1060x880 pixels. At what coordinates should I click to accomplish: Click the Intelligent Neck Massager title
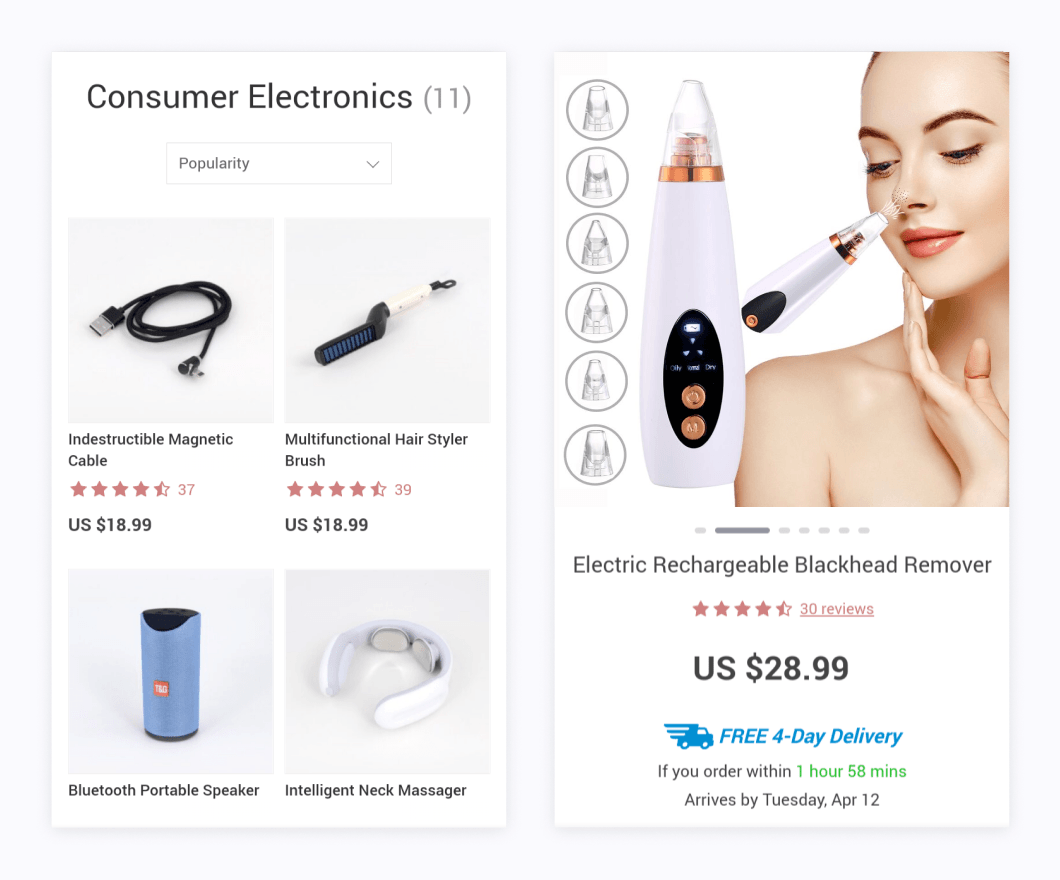(375, 790)
